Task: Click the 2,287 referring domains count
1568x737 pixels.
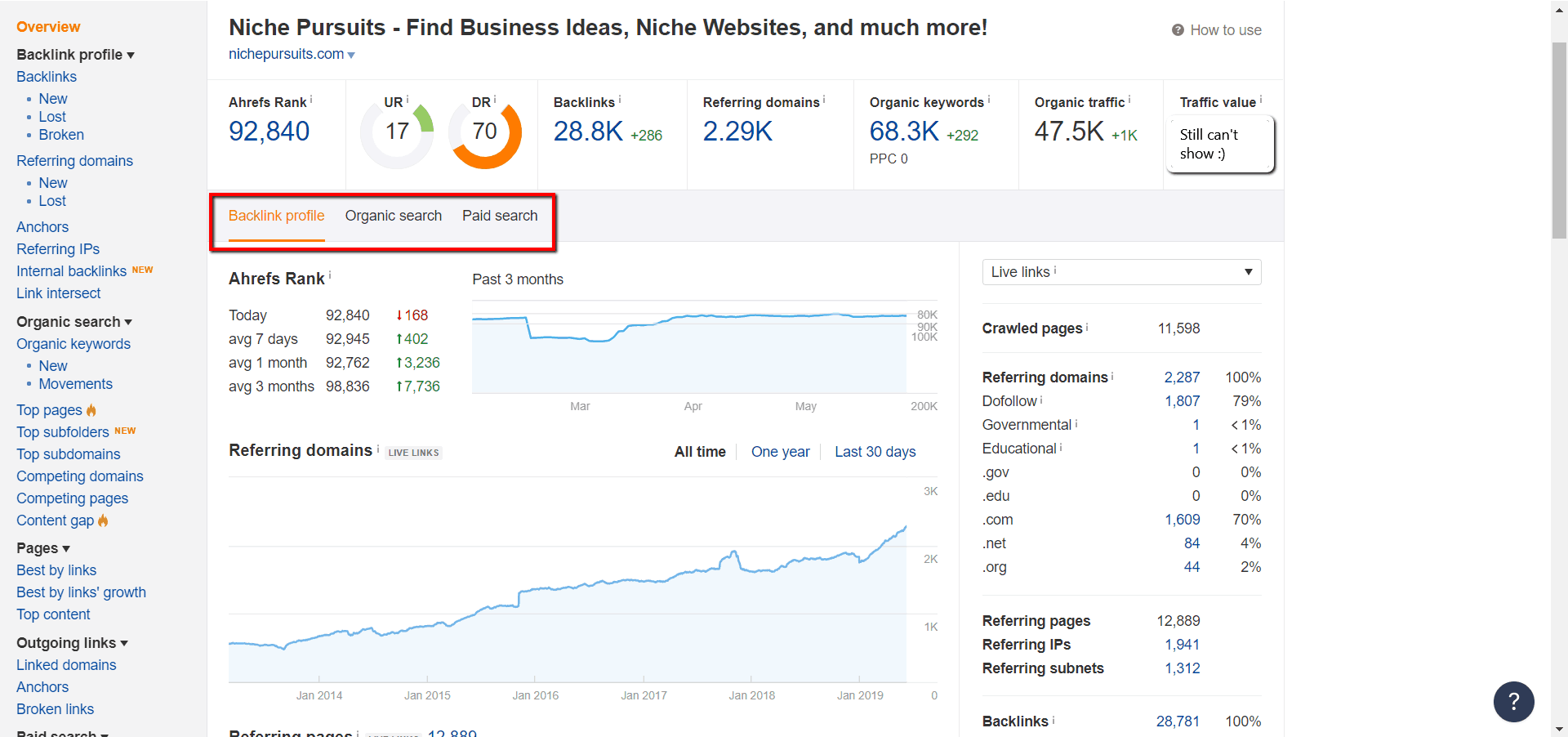Action: [x=1182, y=377]
